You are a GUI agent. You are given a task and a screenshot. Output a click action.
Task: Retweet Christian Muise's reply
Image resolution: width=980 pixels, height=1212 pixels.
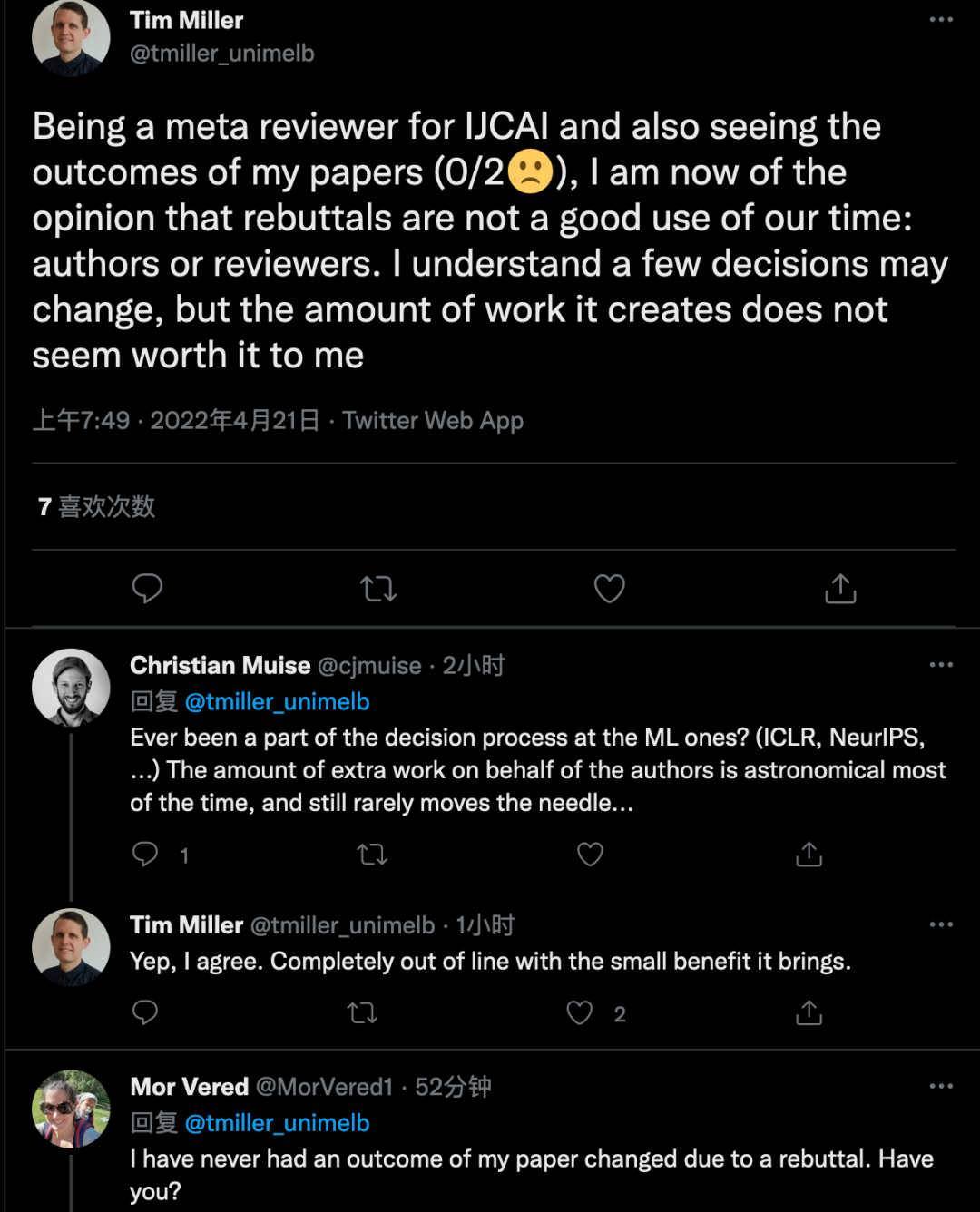pos(372,855)
